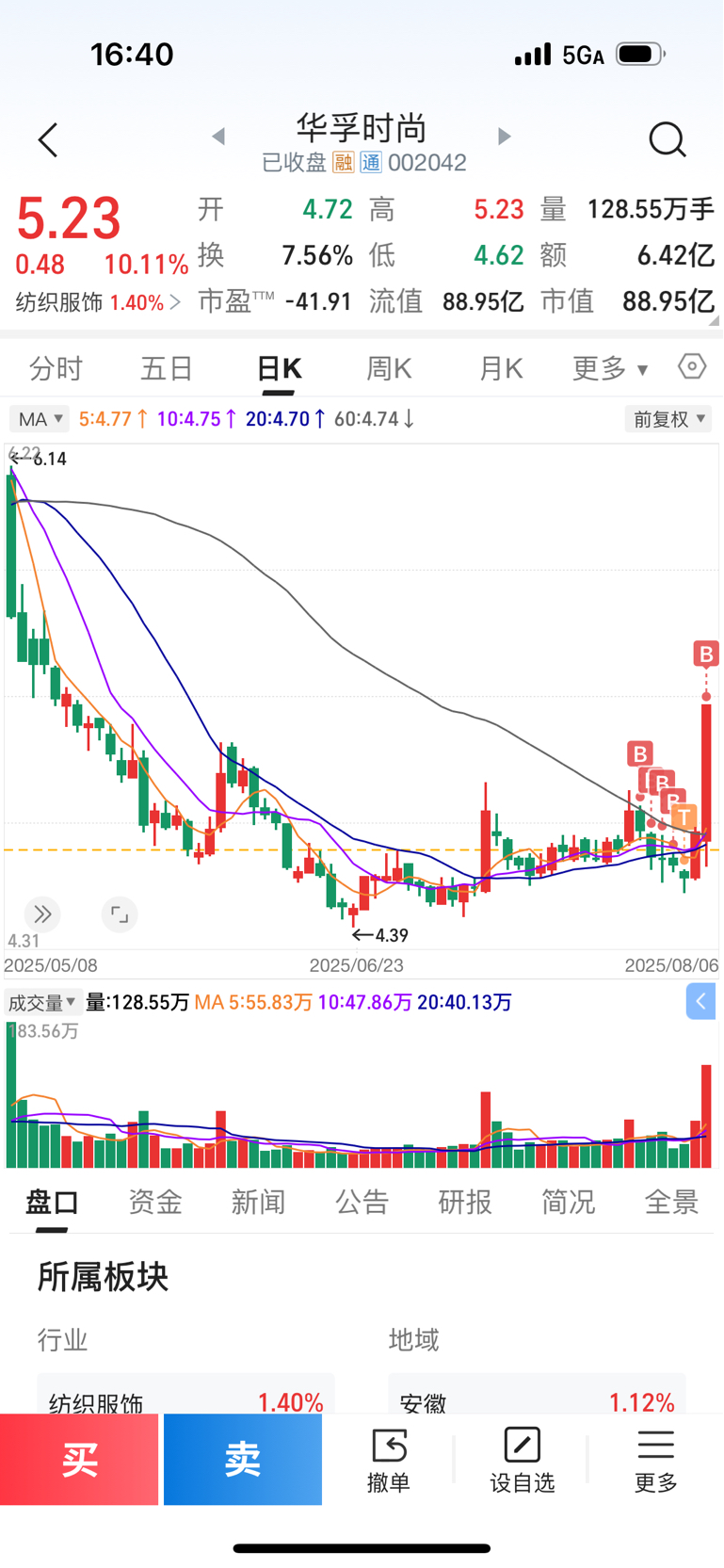This screenshot has height=1568, width=724.
Task: Tap the 60:4.74 MA60 value
Action: click(x=374, y=419)
